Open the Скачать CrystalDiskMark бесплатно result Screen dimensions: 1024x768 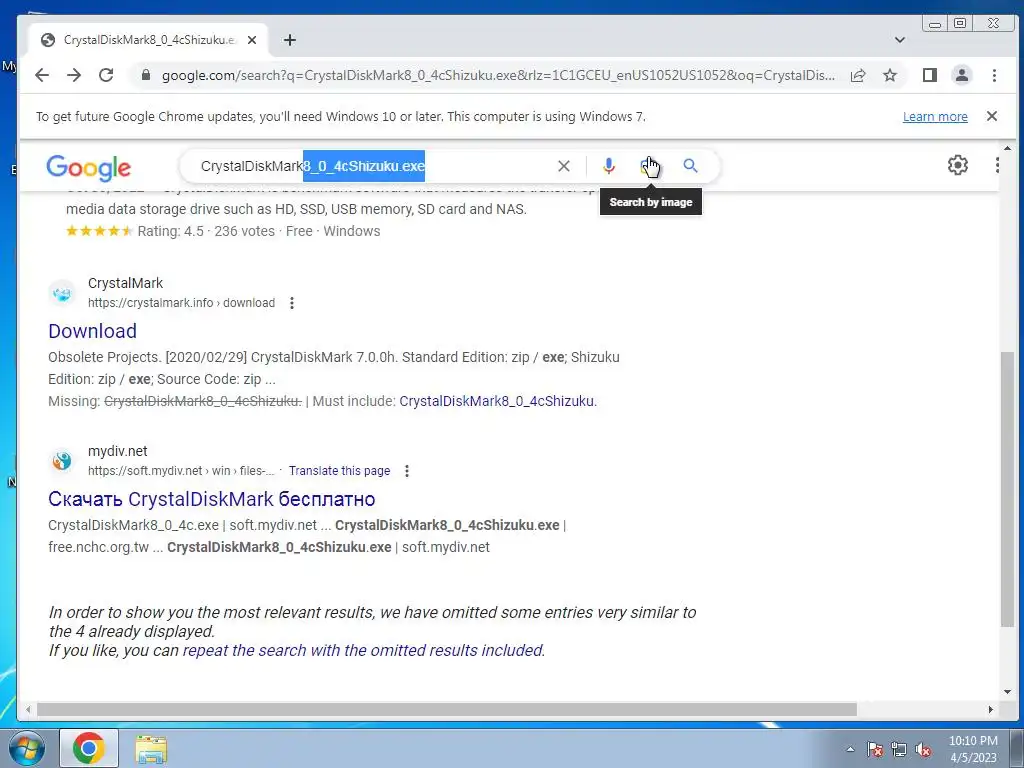click(212, 499)
